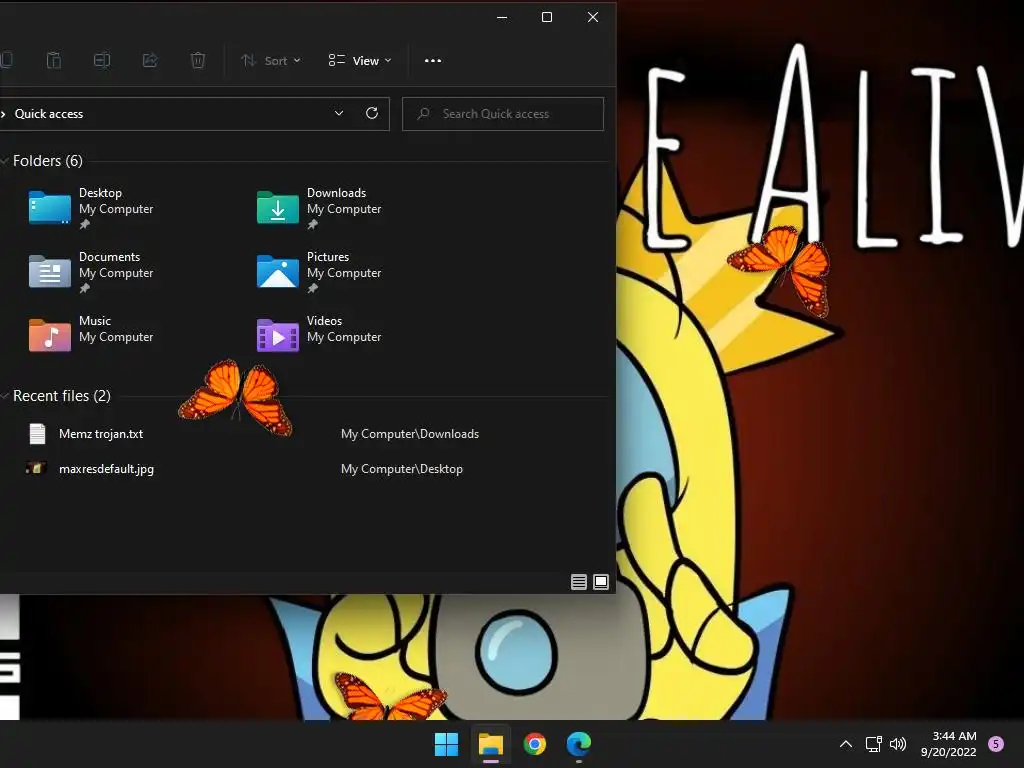Collapse the Folders (6) group

(5, 161)
